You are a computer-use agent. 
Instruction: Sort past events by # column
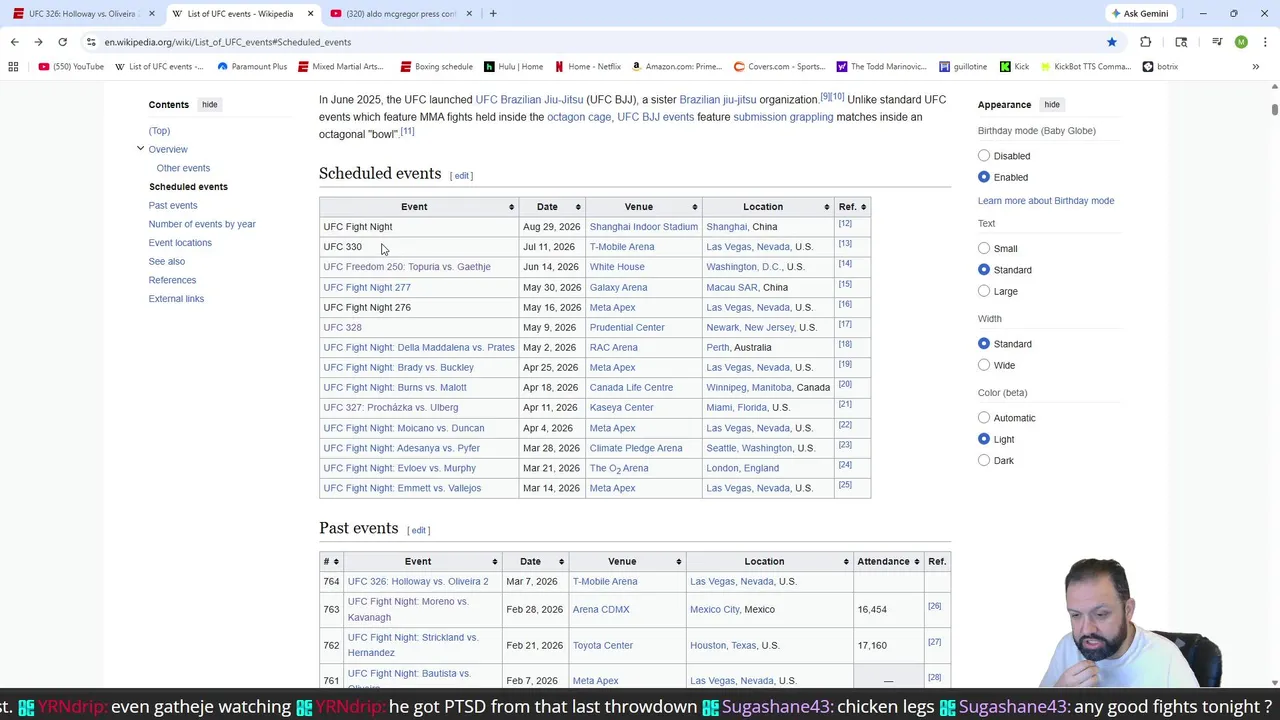pos(331,561)
